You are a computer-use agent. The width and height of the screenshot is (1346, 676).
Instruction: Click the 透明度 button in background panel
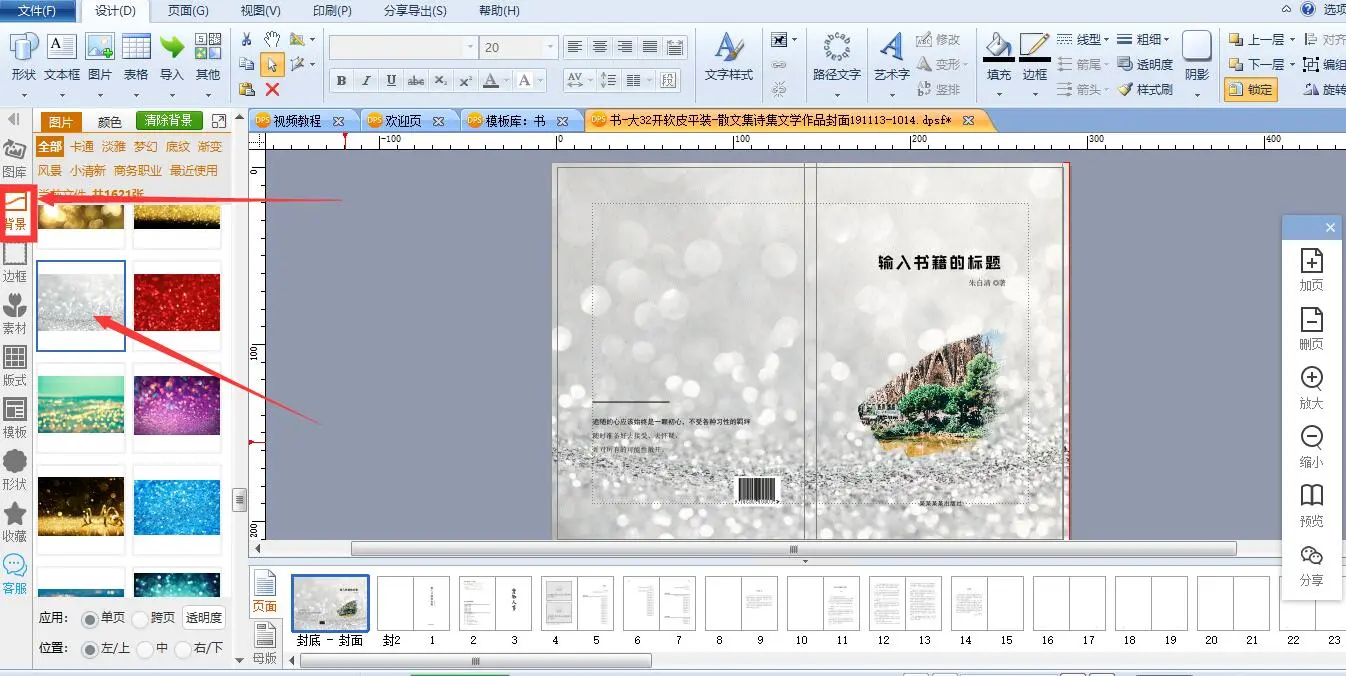[x=204, y=618]
